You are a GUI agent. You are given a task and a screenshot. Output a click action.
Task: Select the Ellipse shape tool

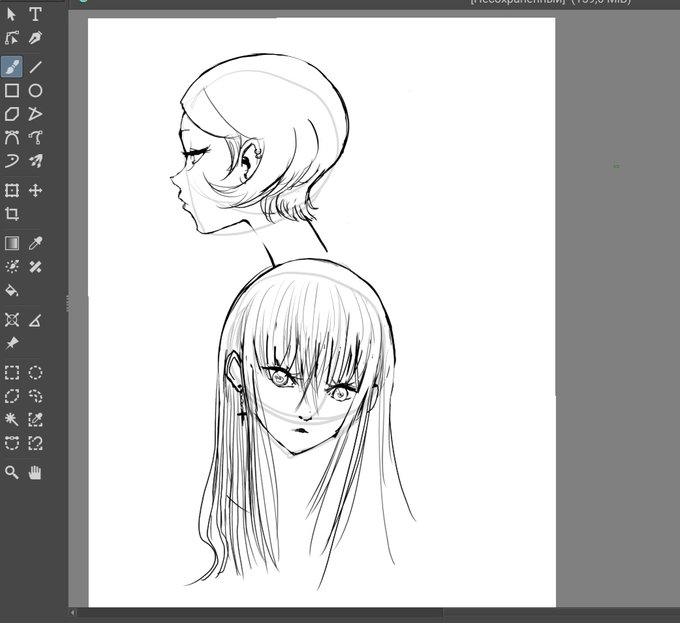[35, 91]
